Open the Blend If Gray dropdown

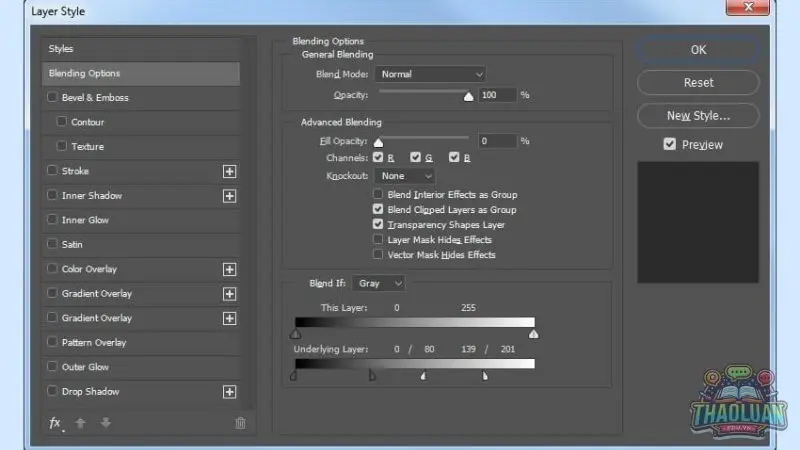pos(378,283)
